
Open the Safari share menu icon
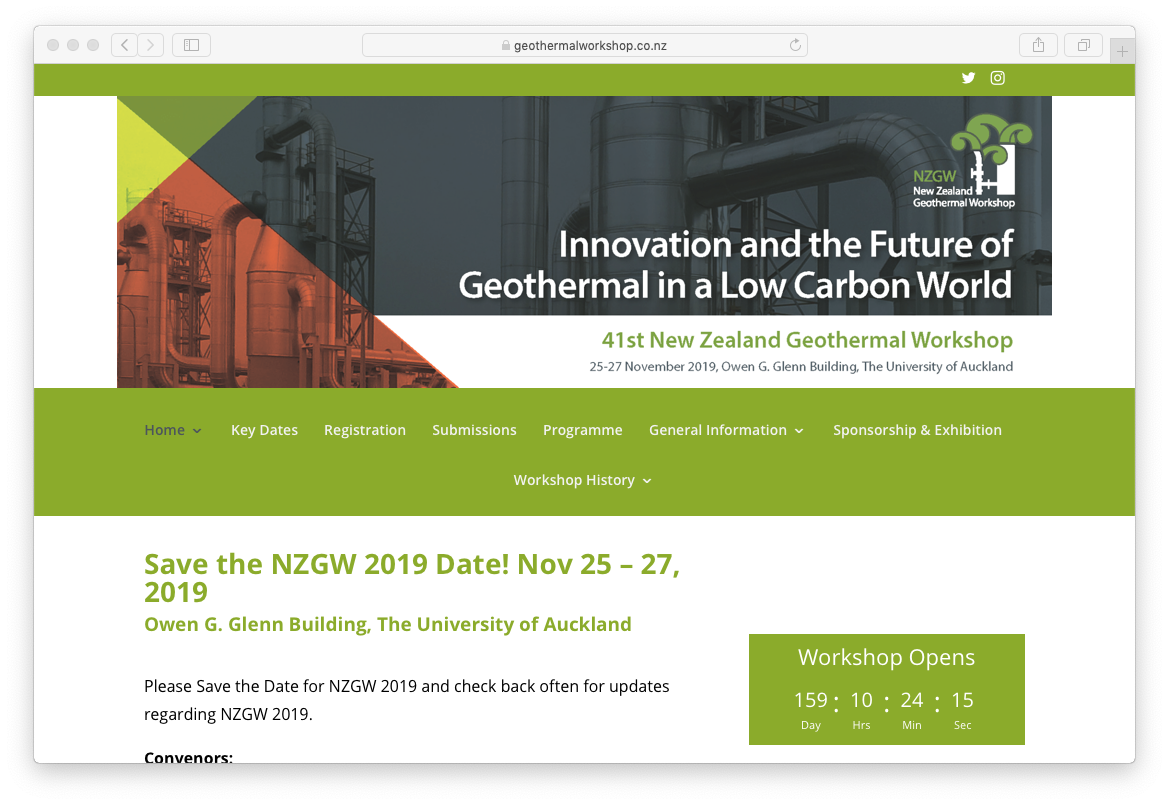[x=1038, y=45]
